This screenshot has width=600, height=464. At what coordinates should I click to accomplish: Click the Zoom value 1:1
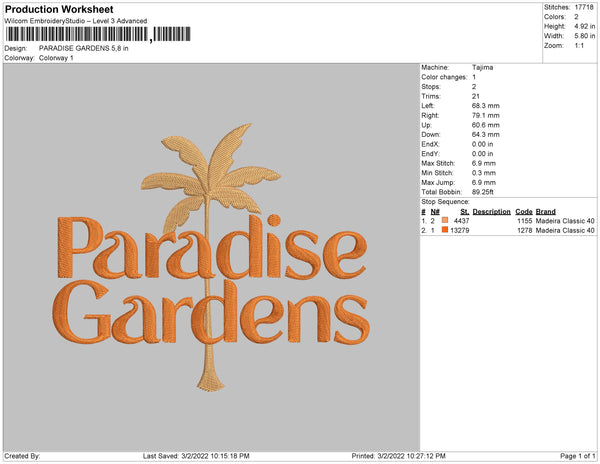click(579, 46)
